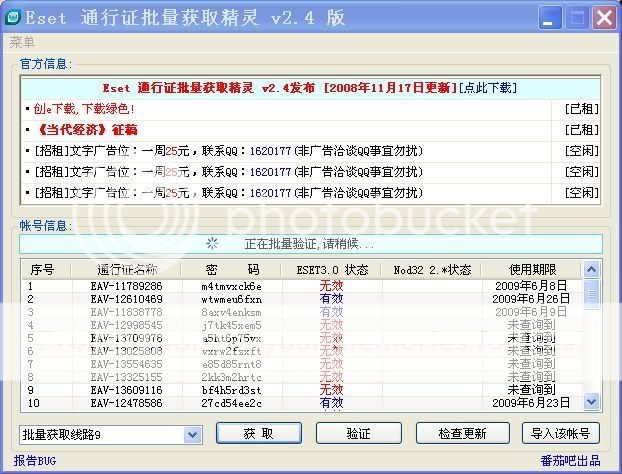Click expiry date 2009年6月23日
This screenshot has height=474, width=622.
click(531, 403)
